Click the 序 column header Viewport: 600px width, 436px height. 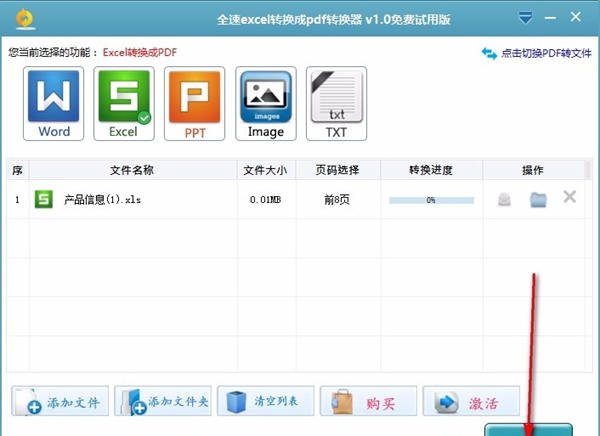18,170
